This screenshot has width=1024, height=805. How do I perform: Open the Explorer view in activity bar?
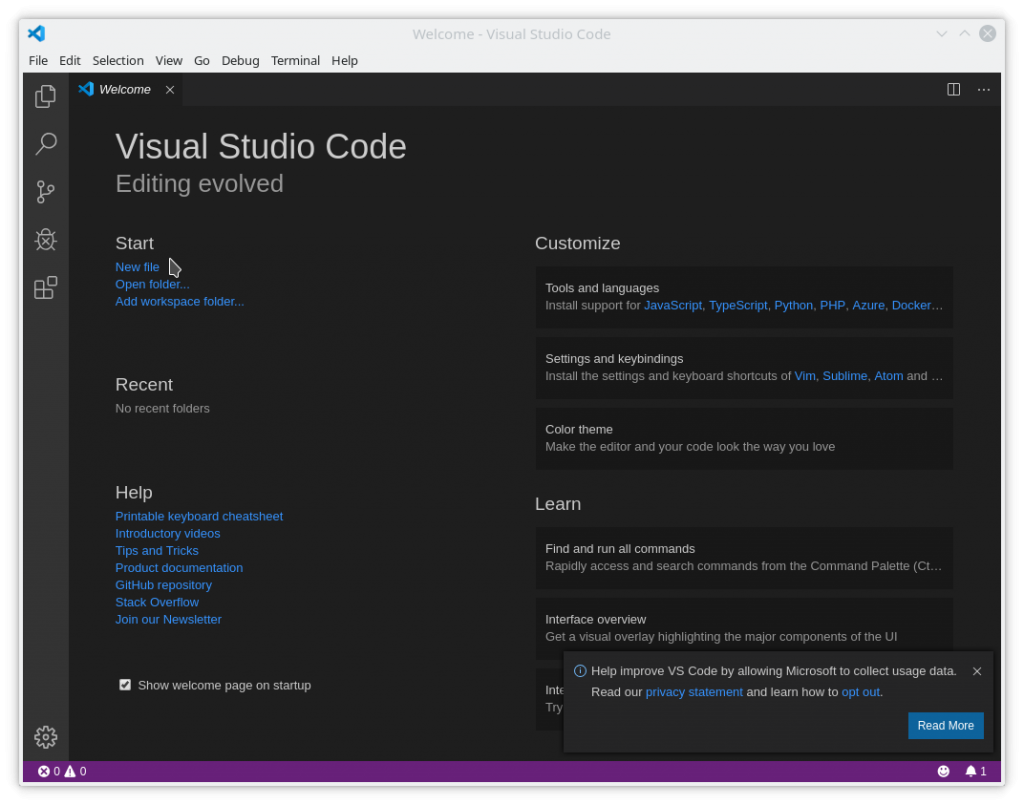46,97
